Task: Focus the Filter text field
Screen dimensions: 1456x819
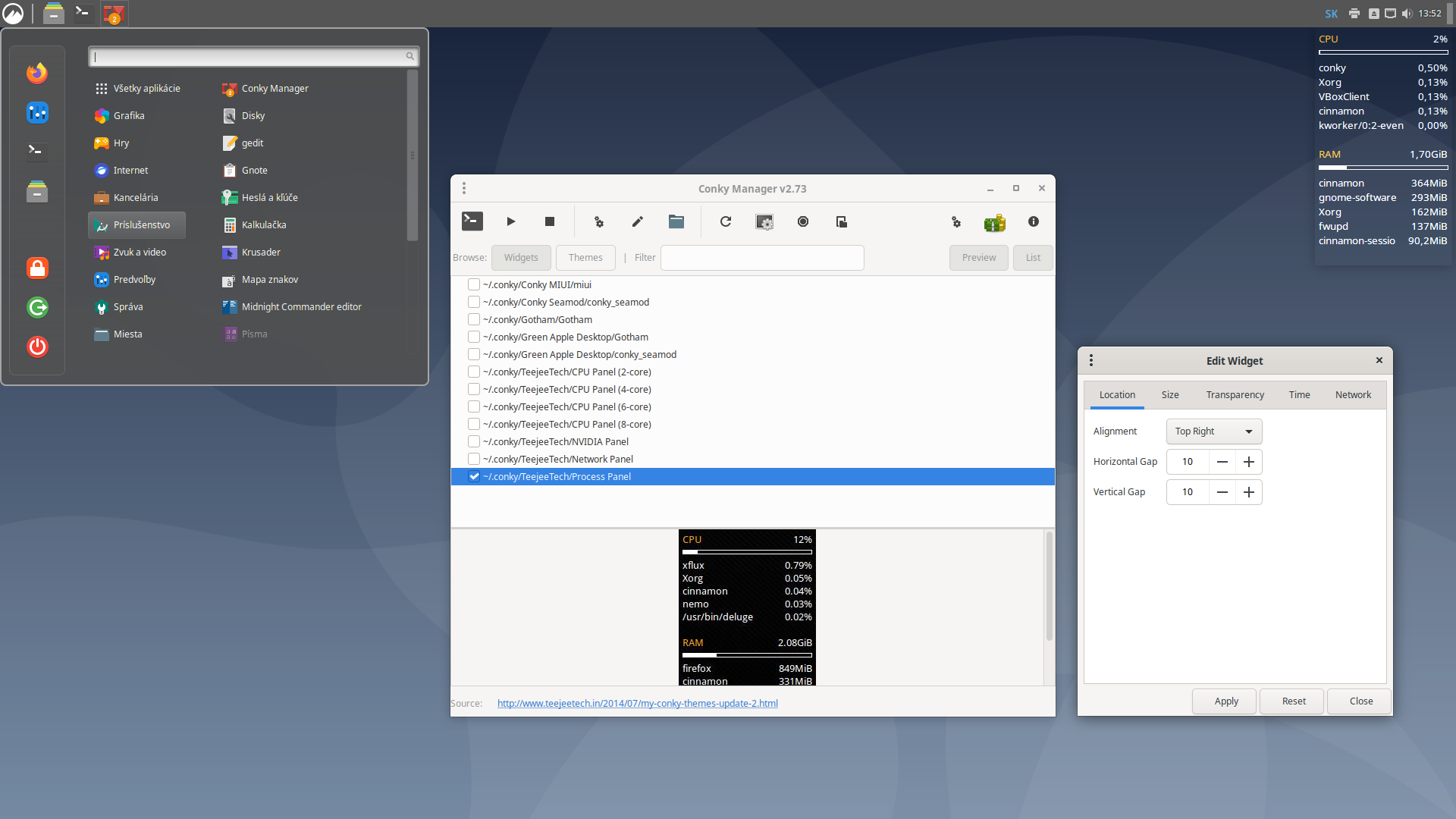Action: (x=762, y=258)
